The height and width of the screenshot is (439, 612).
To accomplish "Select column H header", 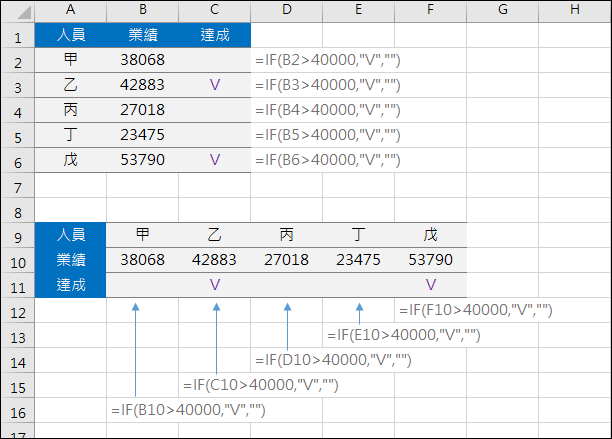I will tap(575, 10).
